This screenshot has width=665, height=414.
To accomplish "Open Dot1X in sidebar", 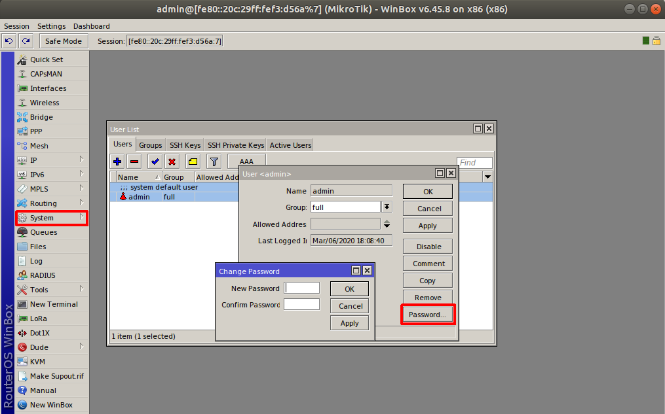I will click(x=52, y=333).
